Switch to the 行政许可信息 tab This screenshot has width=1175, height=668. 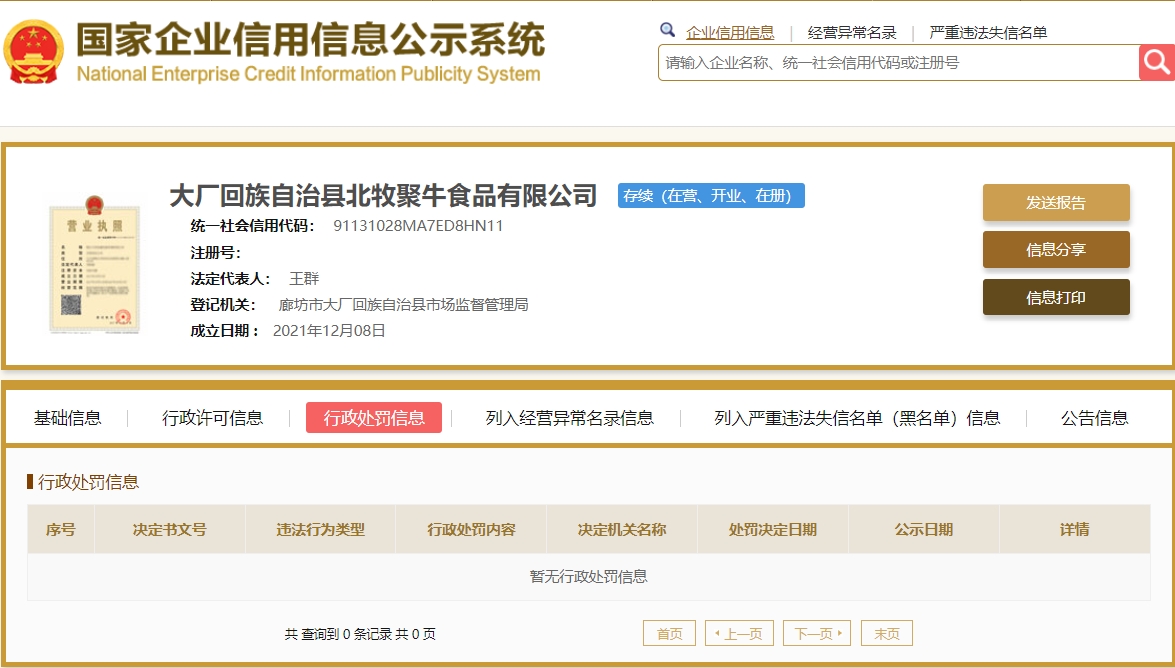(x=213, y=418)
